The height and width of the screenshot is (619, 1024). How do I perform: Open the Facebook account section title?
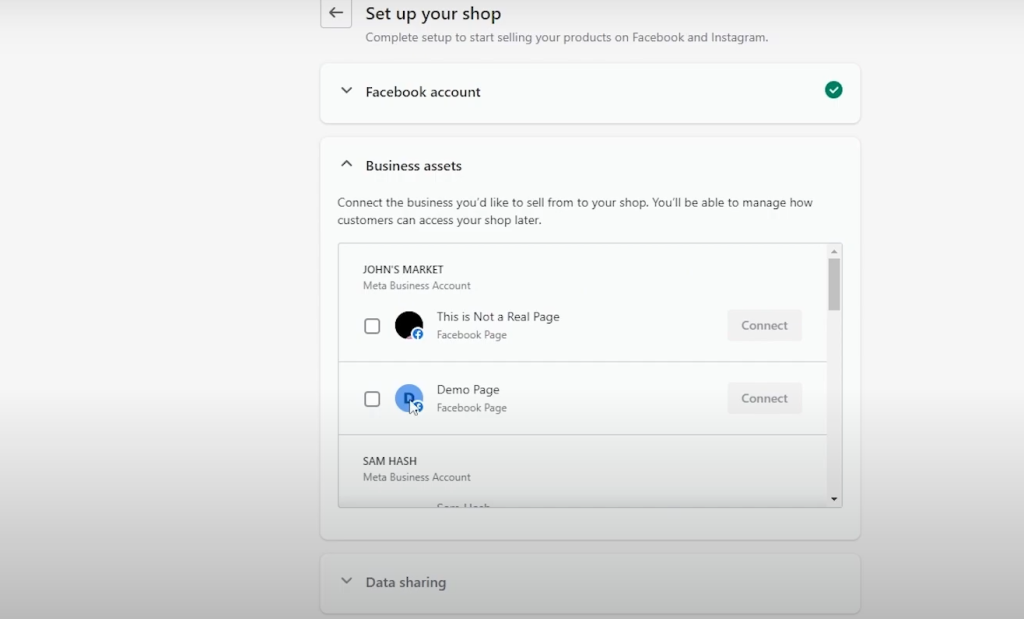click(x=423, y=92)
